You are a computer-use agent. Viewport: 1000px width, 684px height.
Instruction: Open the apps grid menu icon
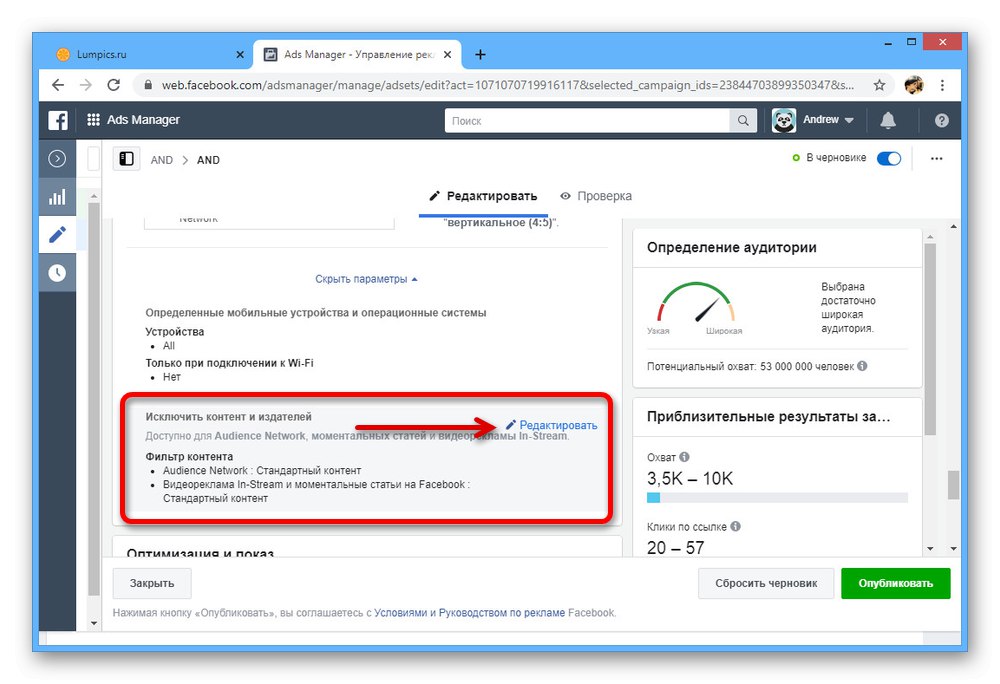click(x=93, y=120)
